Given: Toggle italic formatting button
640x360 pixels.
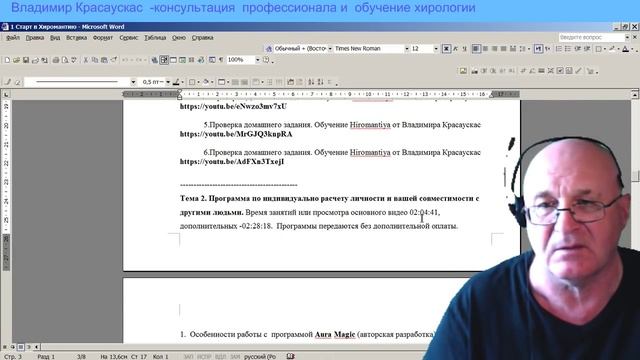Looking at the screenshot, I should [456, 49].
